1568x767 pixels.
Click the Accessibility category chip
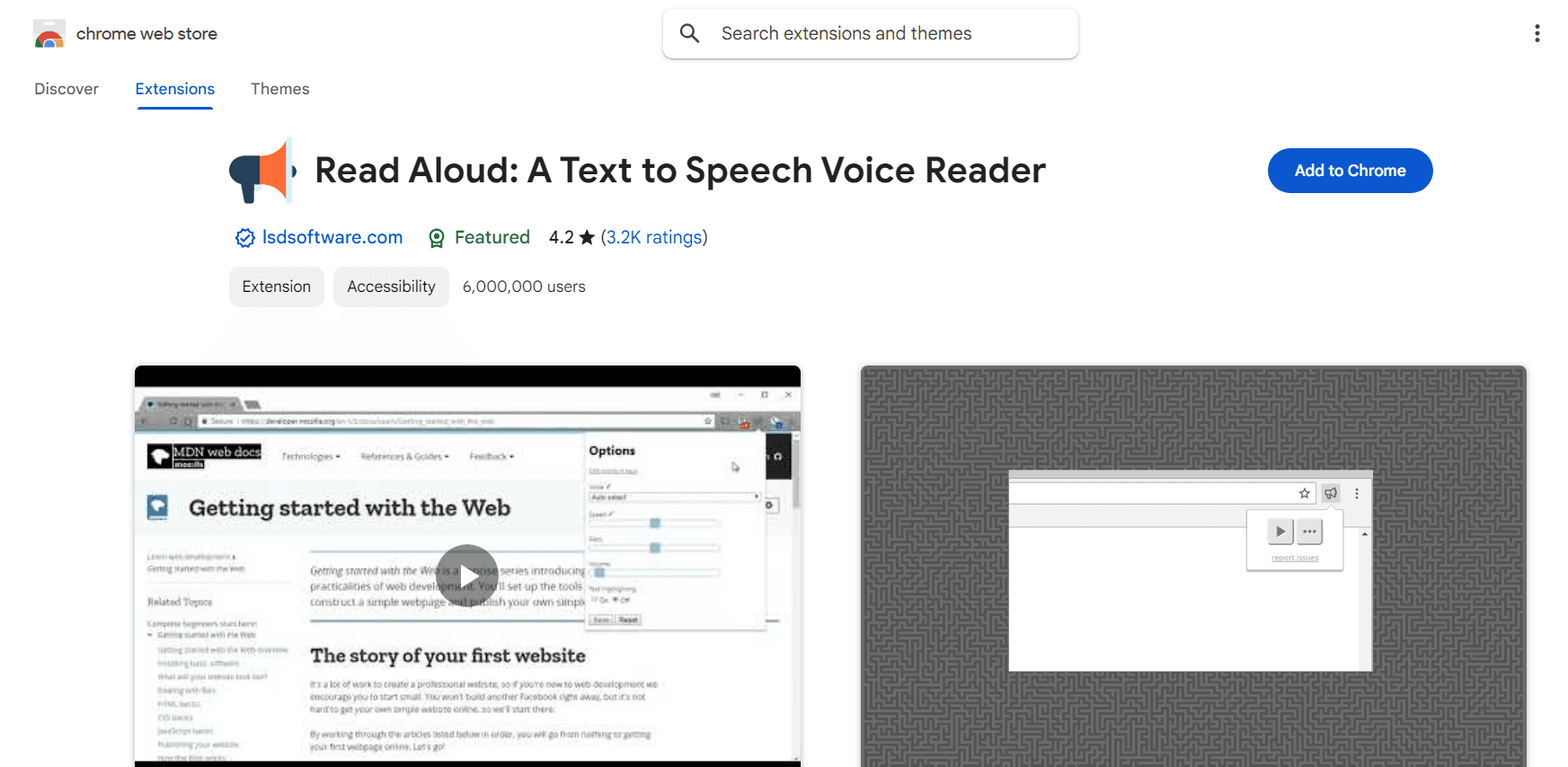coord(391,287)
